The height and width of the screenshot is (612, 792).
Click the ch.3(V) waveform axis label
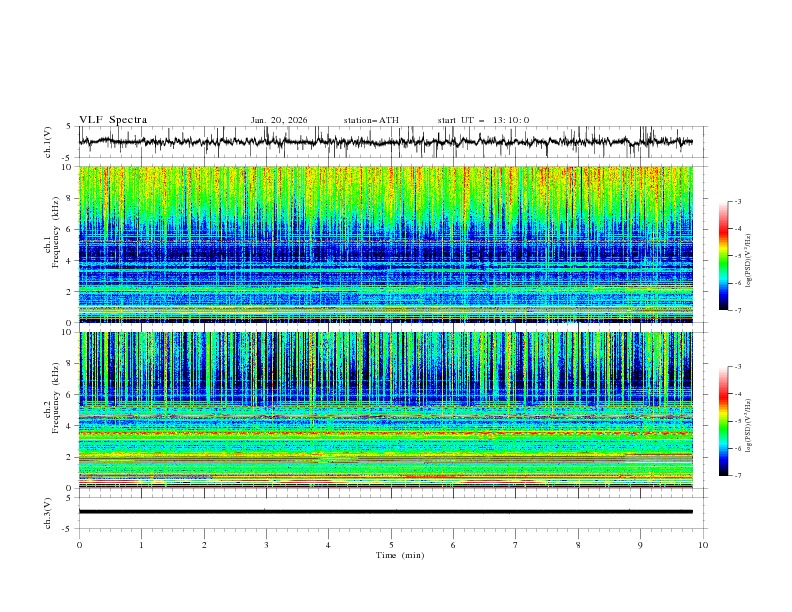click(49, 512)
